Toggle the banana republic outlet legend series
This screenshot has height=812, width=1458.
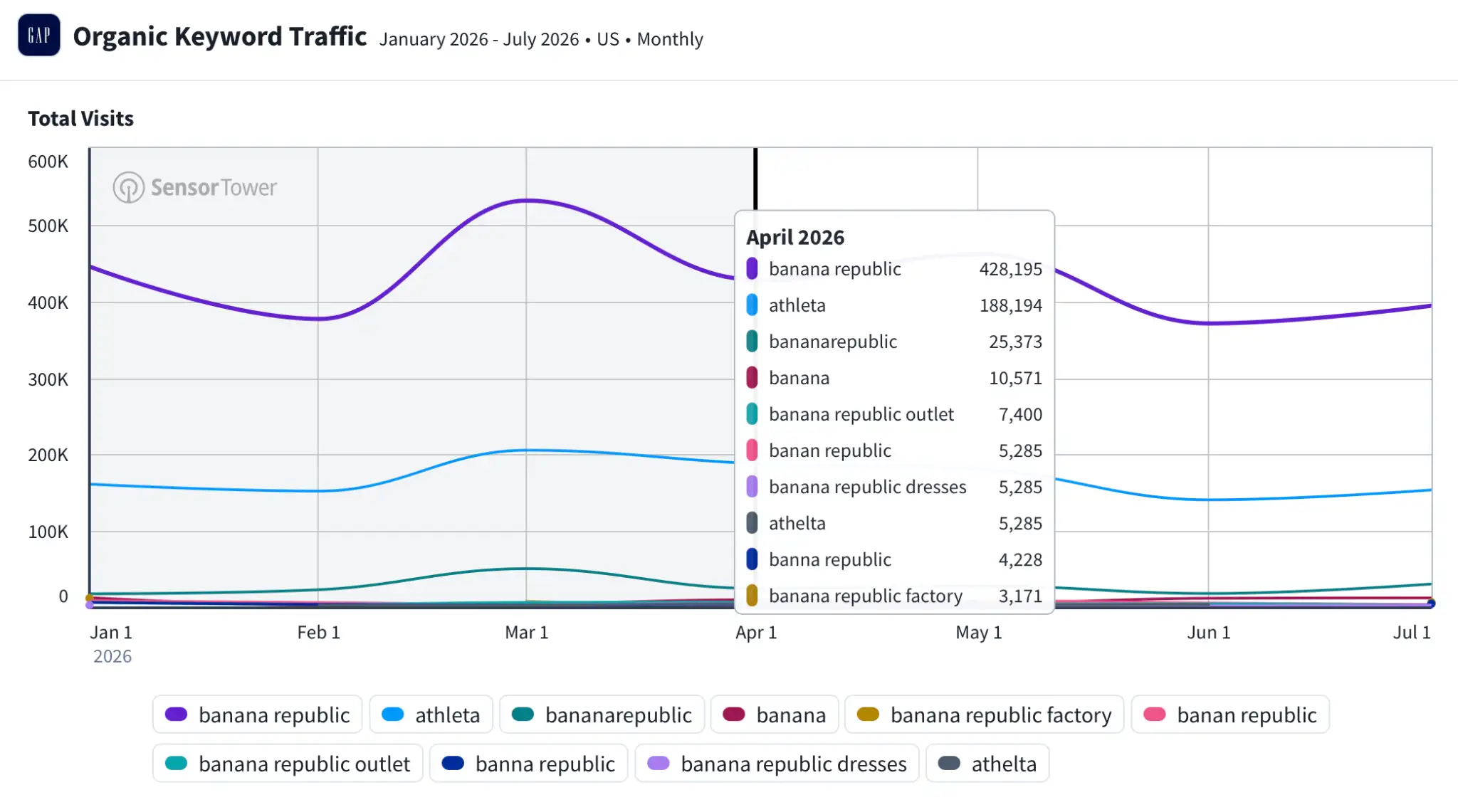(x=288, y=764)
